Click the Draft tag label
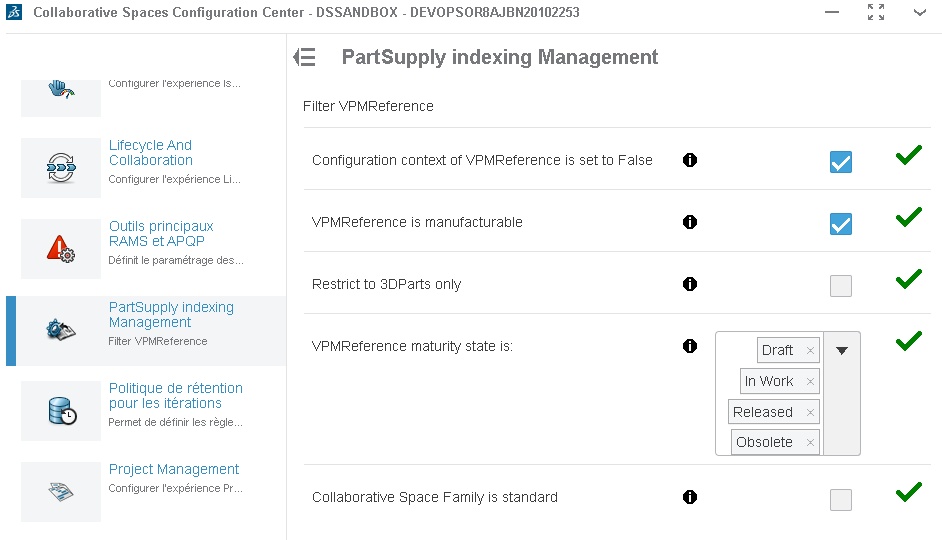Screen dimensions: 942x540 [x=777, y=350]
